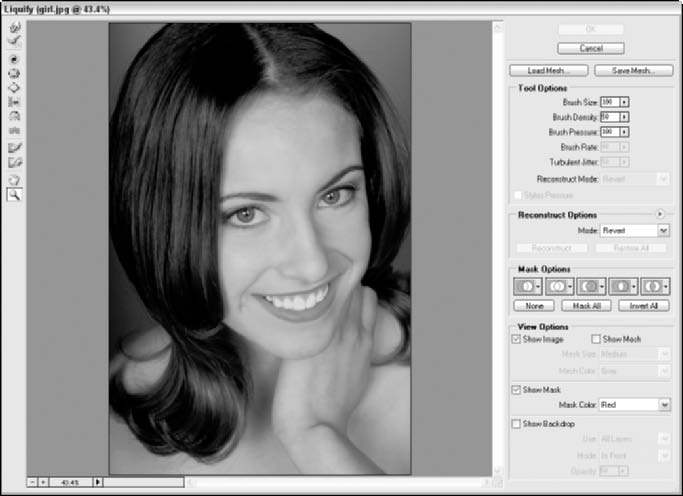
Task: Click the Load Mesh button
Action: 546,71
